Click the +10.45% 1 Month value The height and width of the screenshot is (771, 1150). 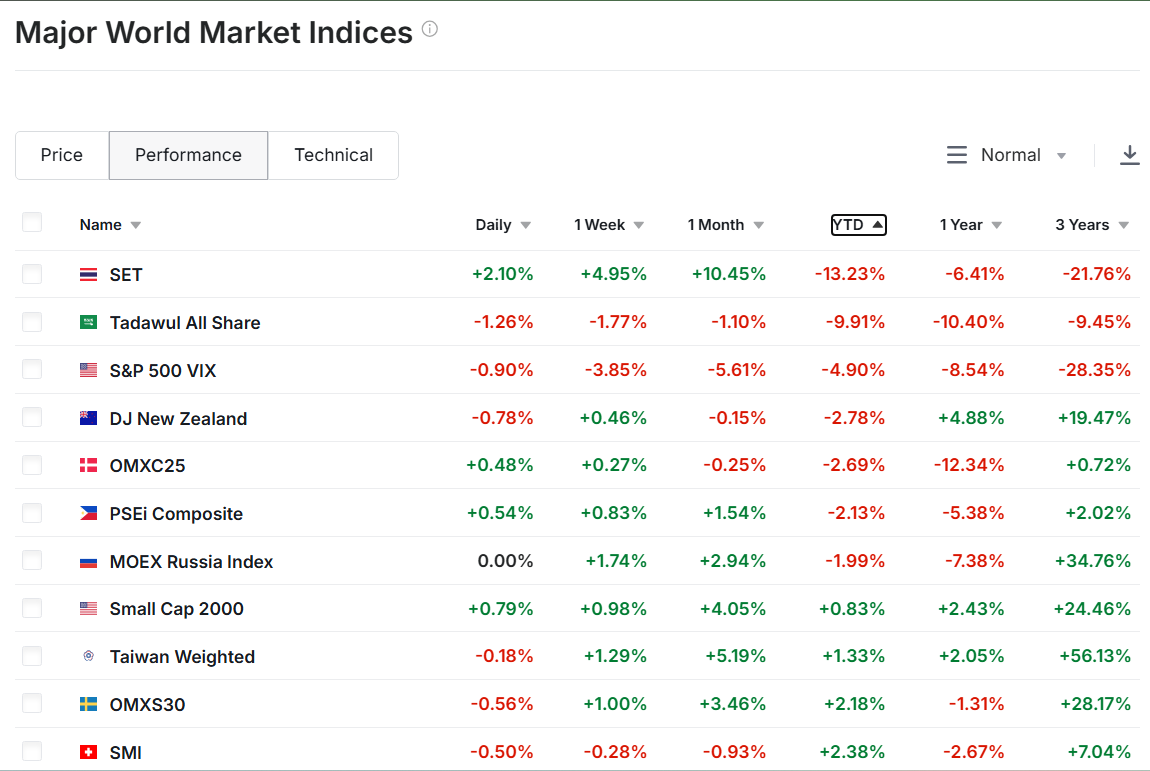click(729, 274)
